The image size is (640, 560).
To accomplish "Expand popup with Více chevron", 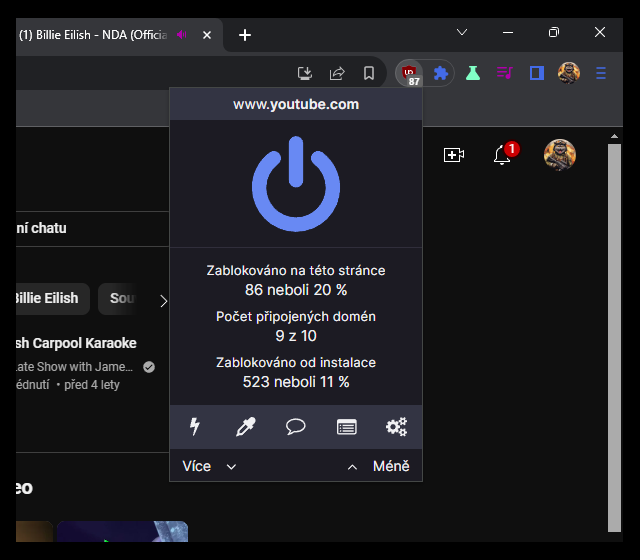I will tap(209, 466).
